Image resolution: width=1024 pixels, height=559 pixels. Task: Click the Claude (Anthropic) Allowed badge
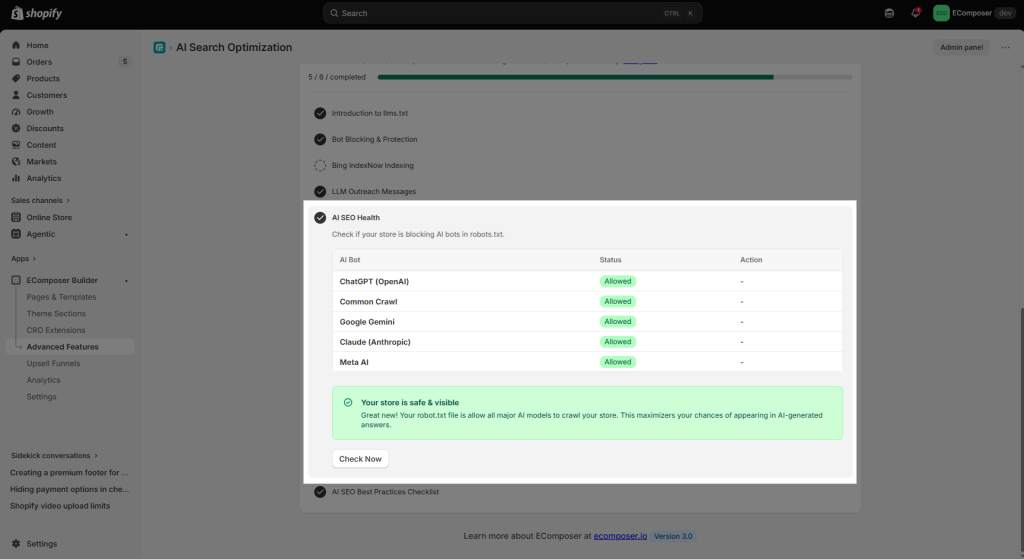[x=618, y=342]
